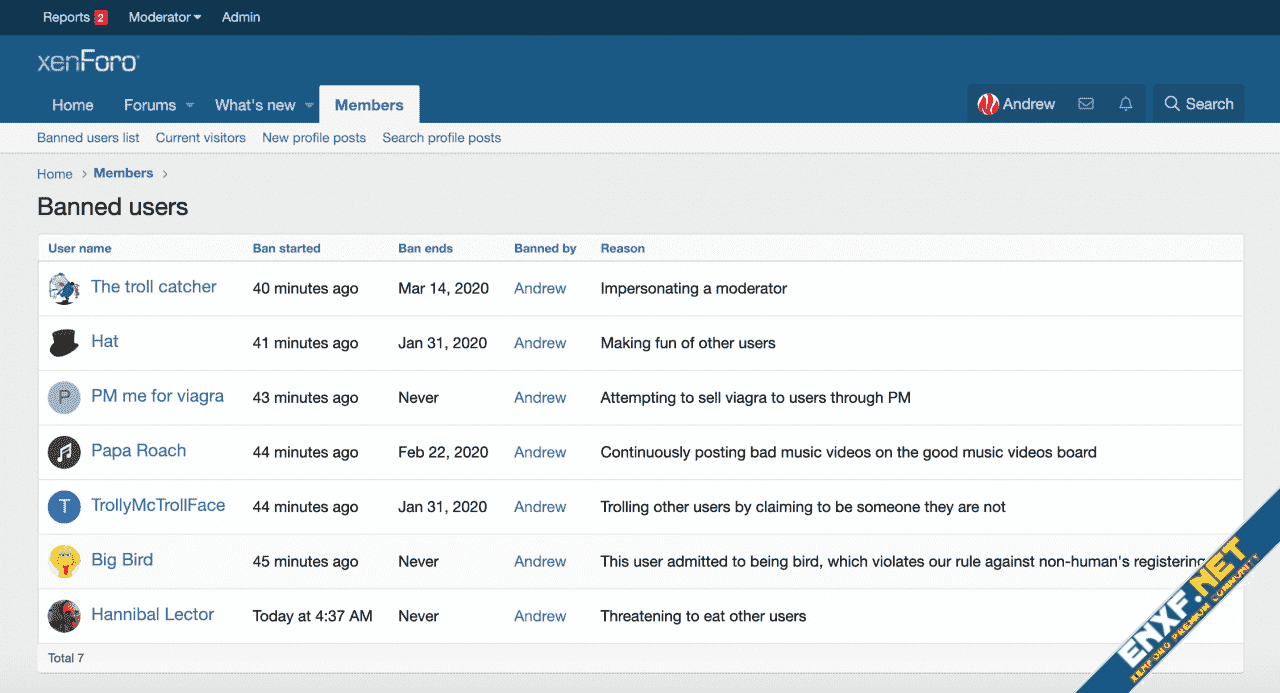Open the Moderator dropdown menu
Screen dimensions: 1280x693
165,17
